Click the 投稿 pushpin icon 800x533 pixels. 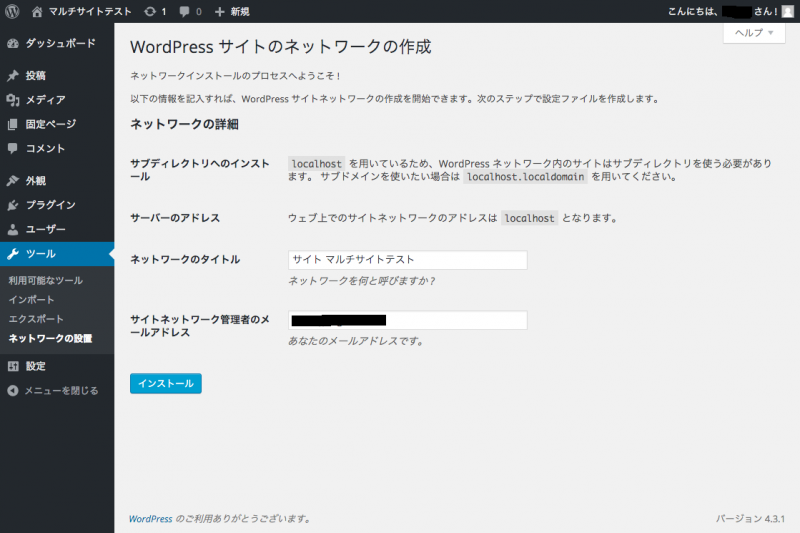tap(13, 75)
